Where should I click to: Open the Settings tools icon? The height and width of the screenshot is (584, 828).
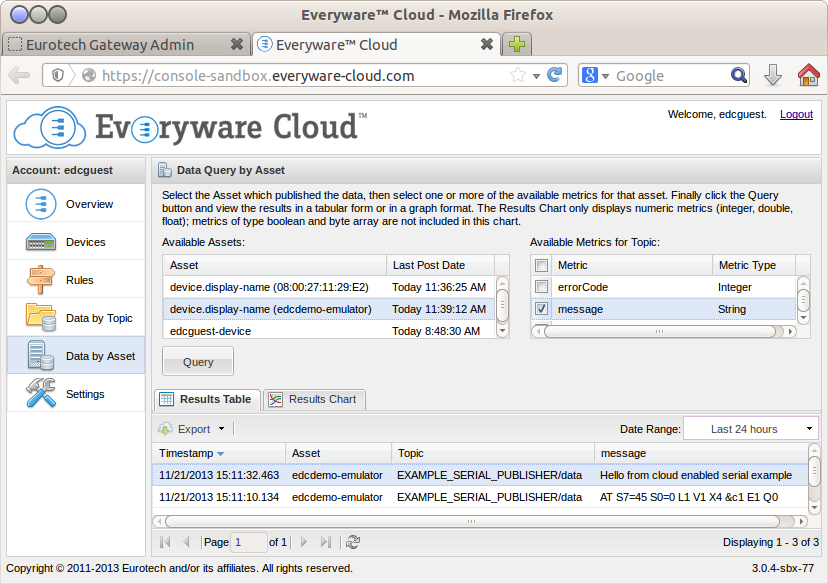tap(41, 393)
